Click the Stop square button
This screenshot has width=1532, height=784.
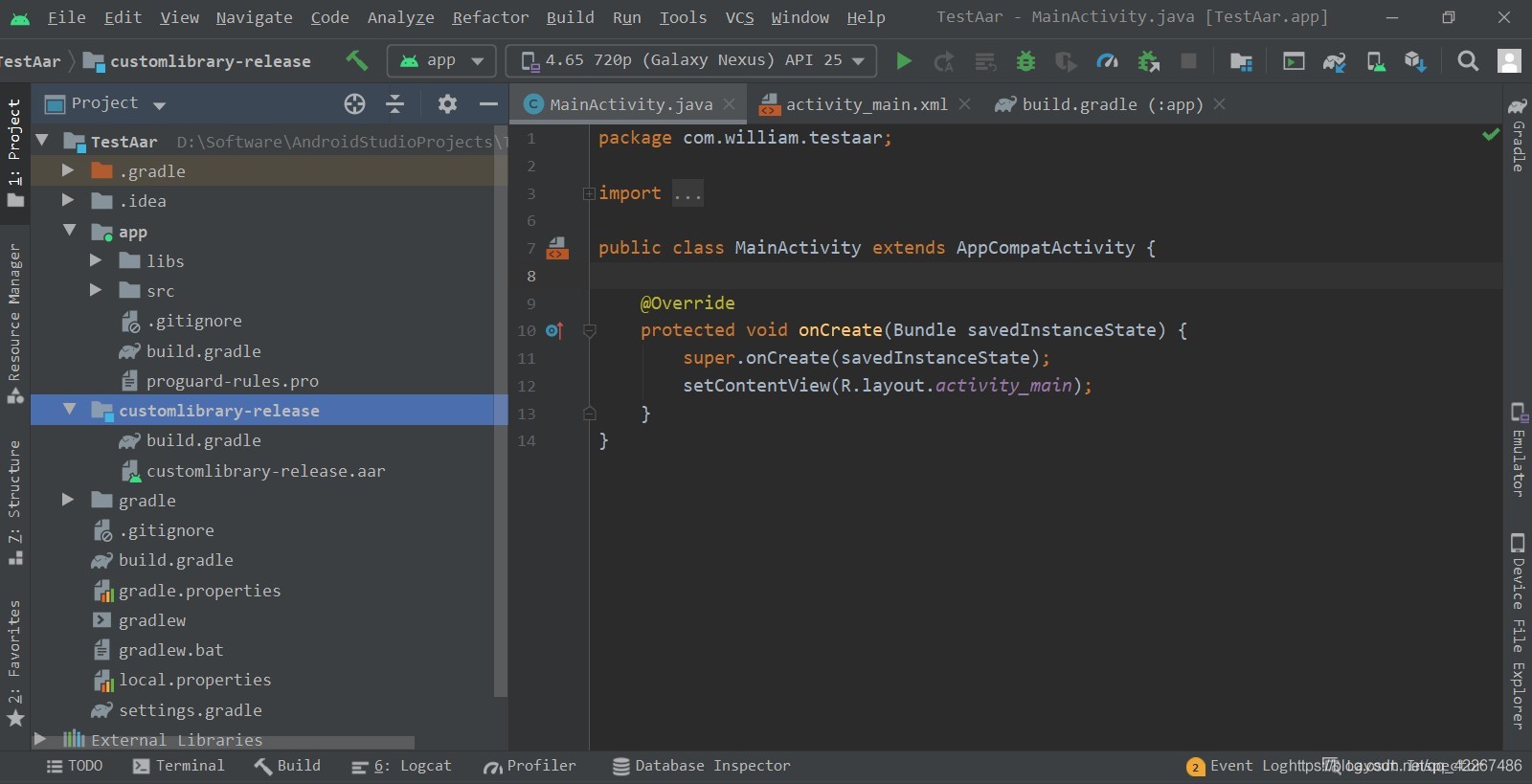pyautogui.click(x=1188, y=61)
